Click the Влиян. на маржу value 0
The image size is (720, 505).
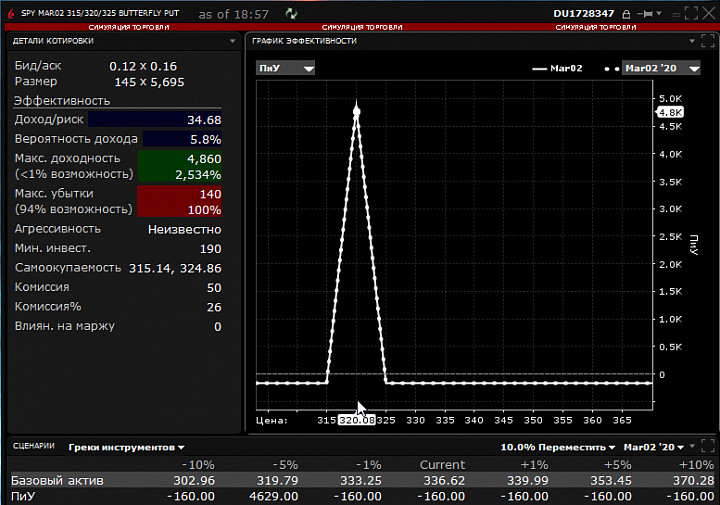[x=218, y=327]
